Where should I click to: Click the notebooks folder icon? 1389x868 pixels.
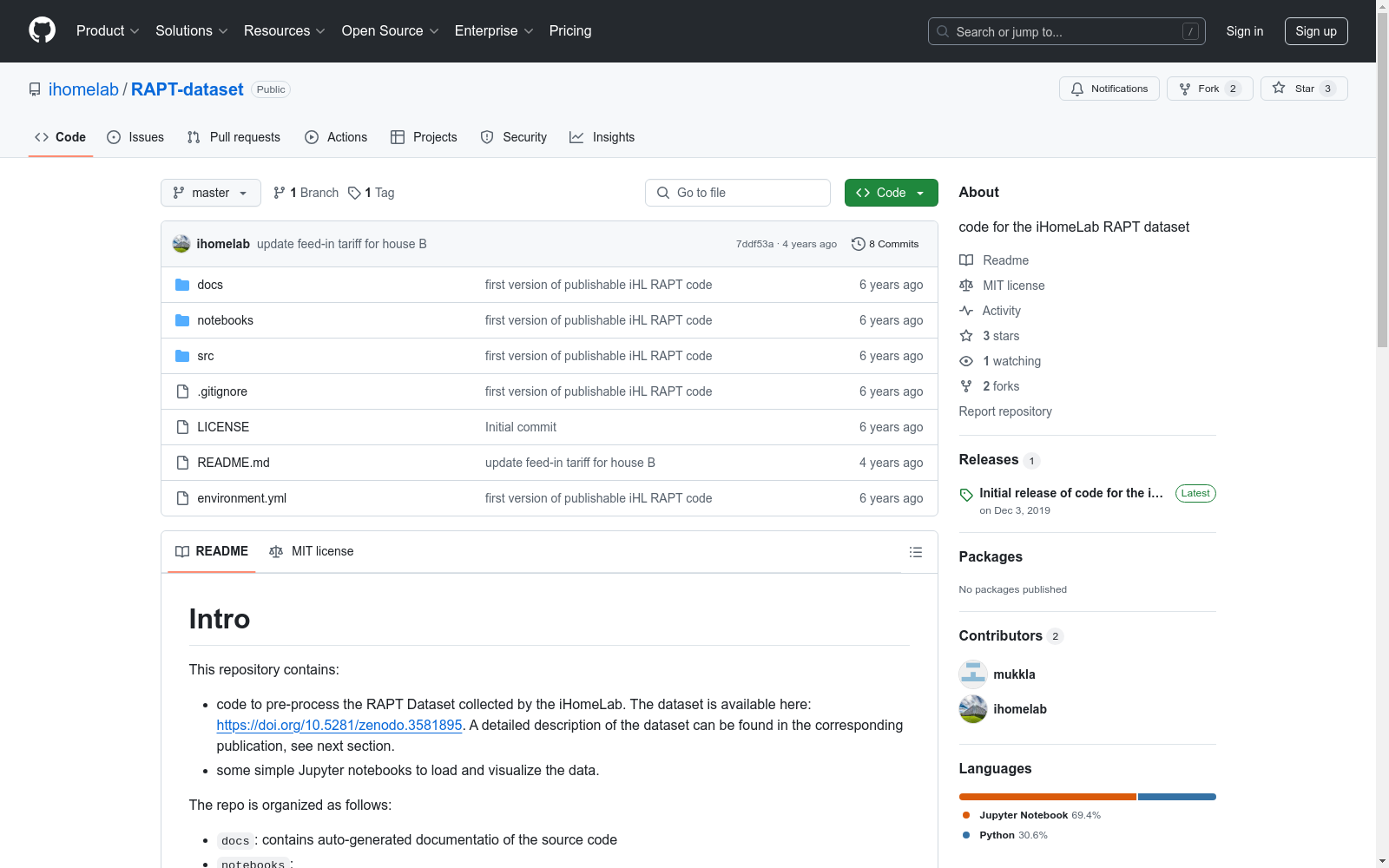coord(182,320)
